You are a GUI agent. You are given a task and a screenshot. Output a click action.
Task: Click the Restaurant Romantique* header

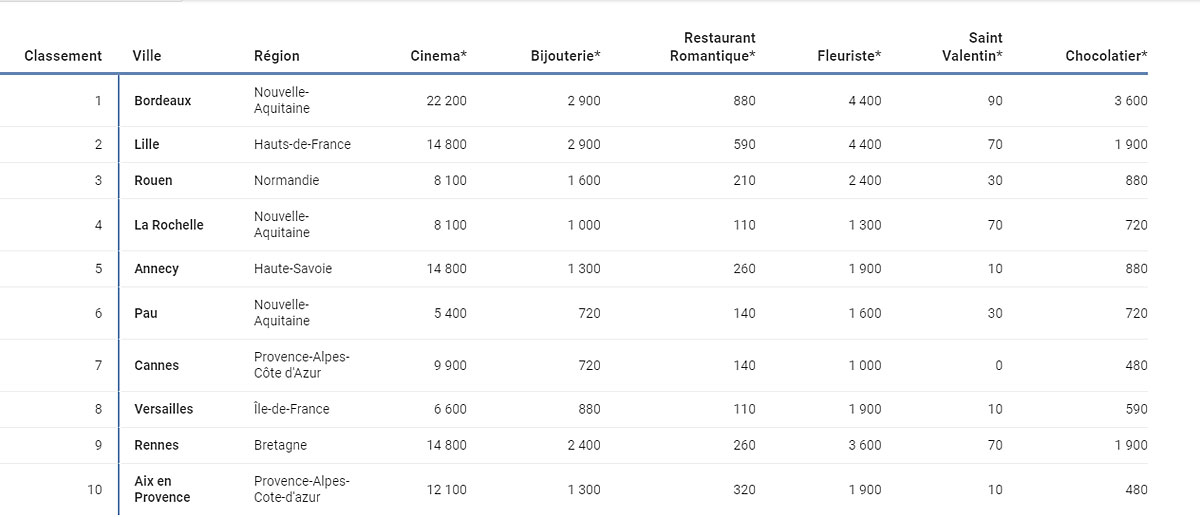pos(712,47)
